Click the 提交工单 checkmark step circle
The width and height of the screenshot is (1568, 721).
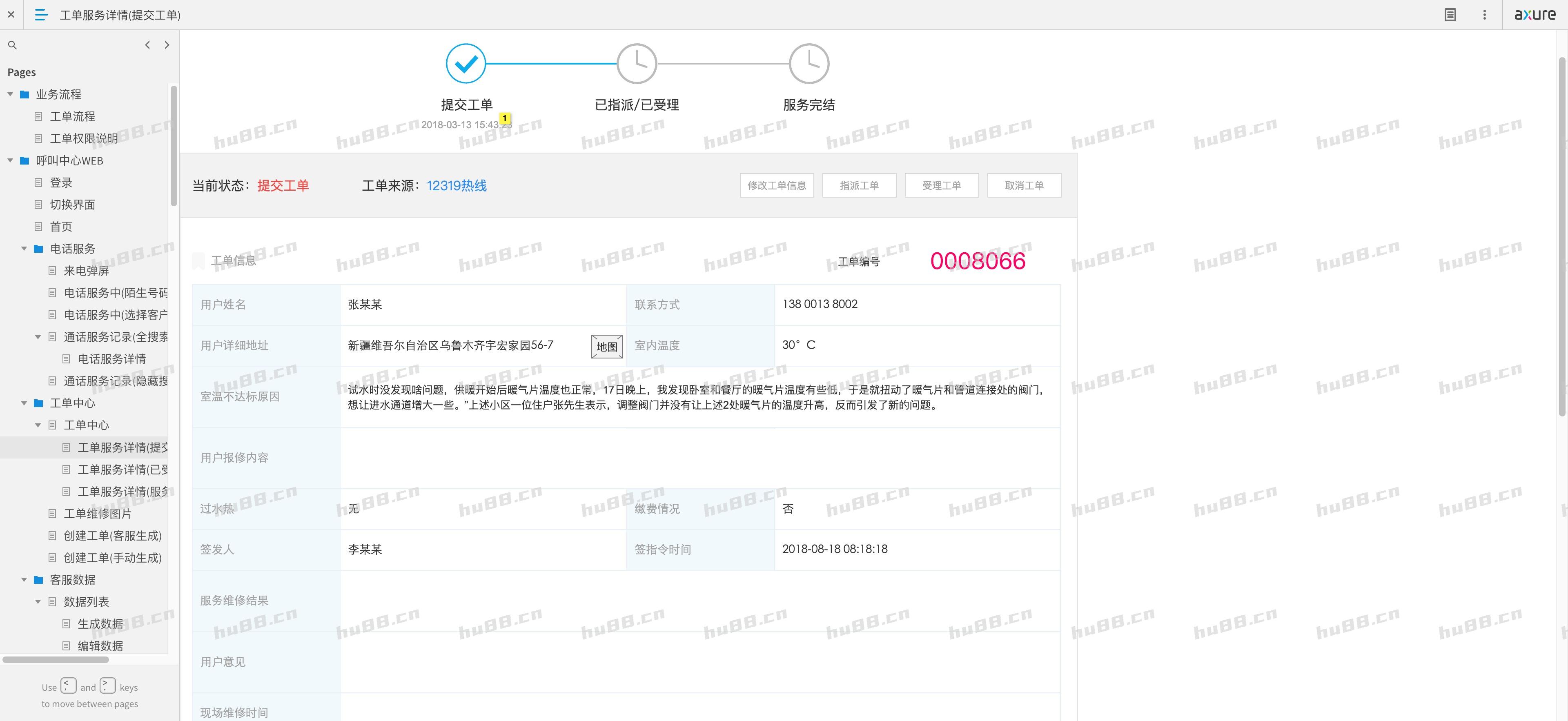pyautogui.click(x=465, y=63)
